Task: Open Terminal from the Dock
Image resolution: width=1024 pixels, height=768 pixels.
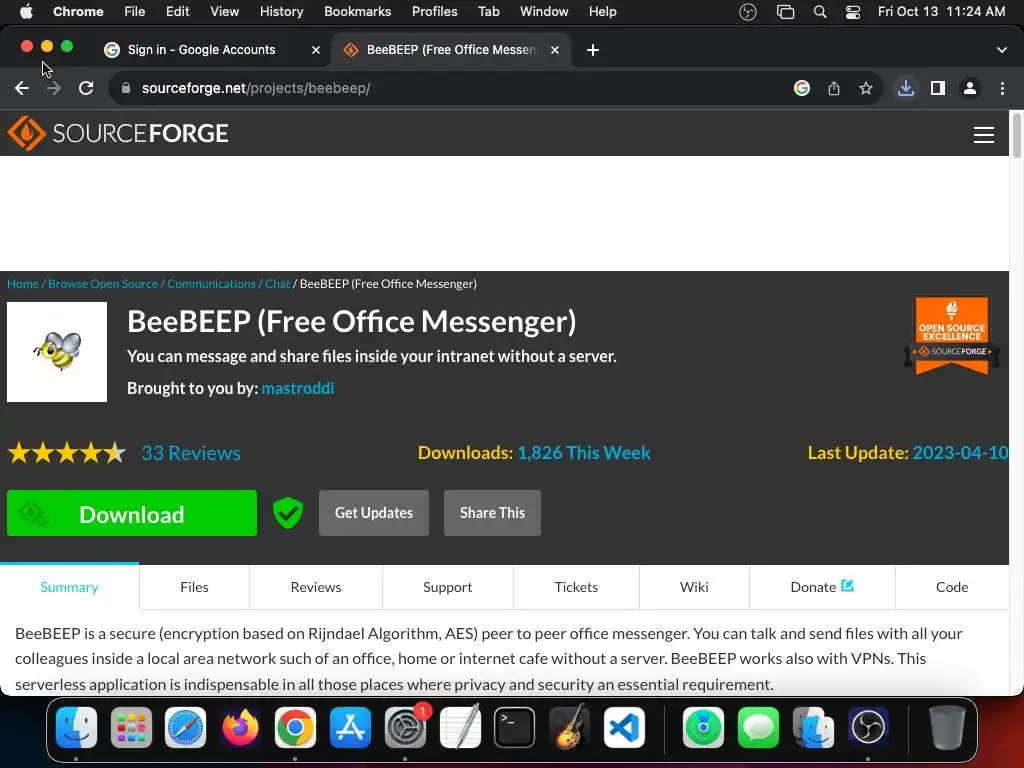Action: click(514, 727)
